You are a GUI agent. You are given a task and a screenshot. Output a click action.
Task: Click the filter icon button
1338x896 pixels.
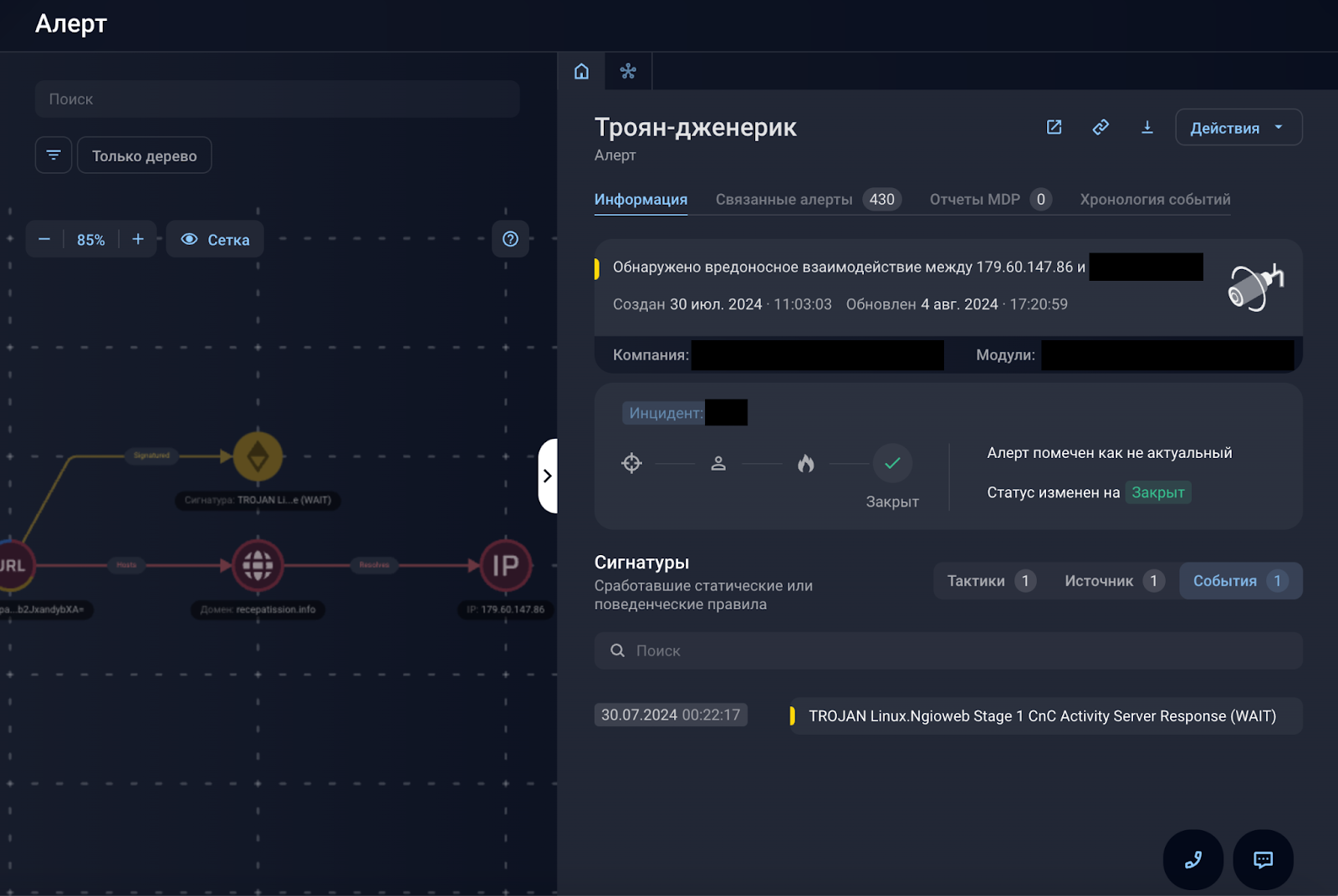[x=54, y=155]
